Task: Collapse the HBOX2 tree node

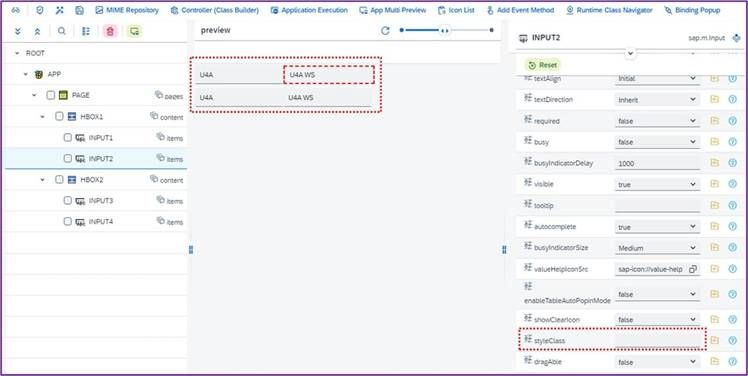Action: pos(42,179)
